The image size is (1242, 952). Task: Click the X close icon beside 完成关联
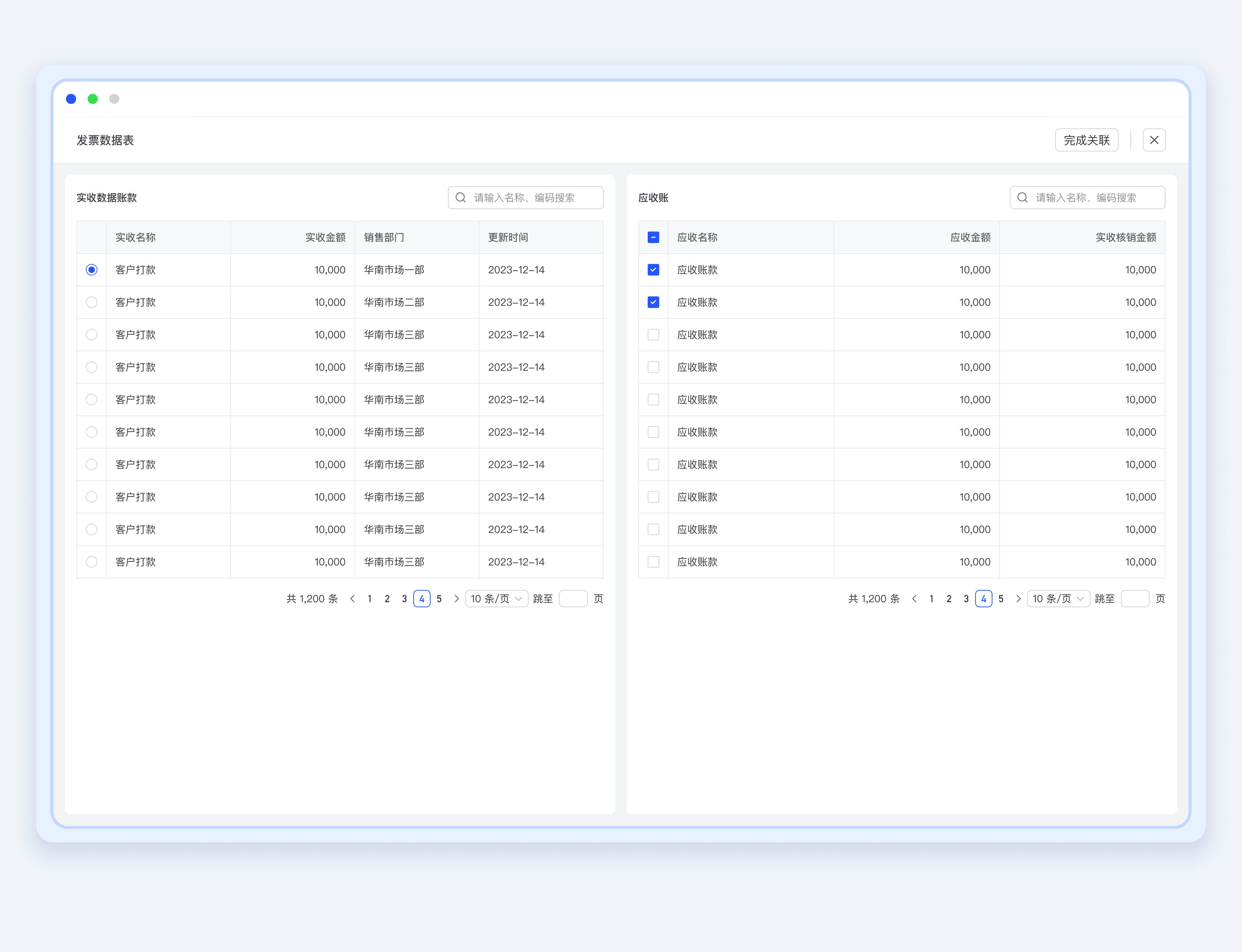[1154, 140]
